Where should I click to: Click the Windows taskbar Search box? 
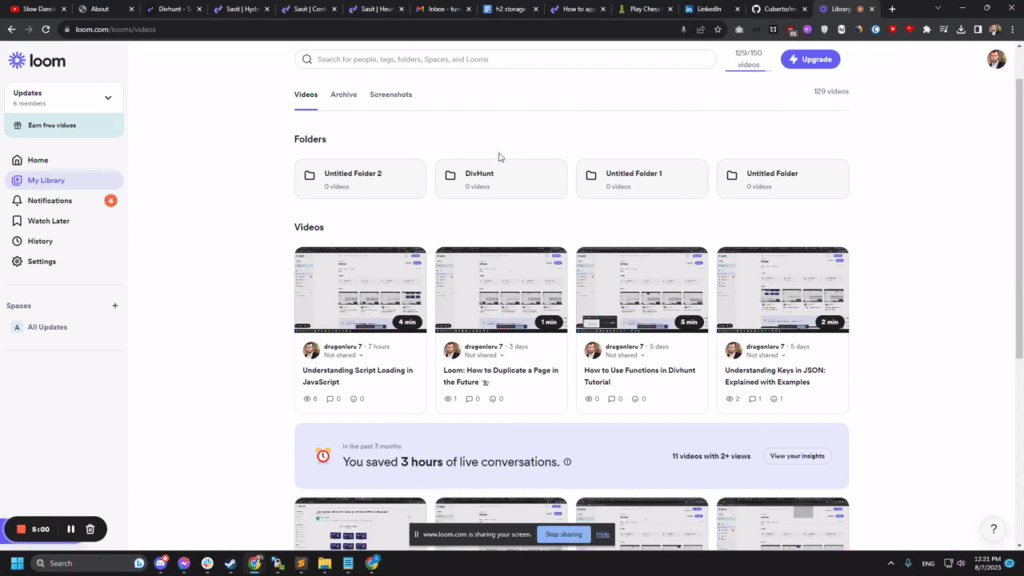point(88,563)
